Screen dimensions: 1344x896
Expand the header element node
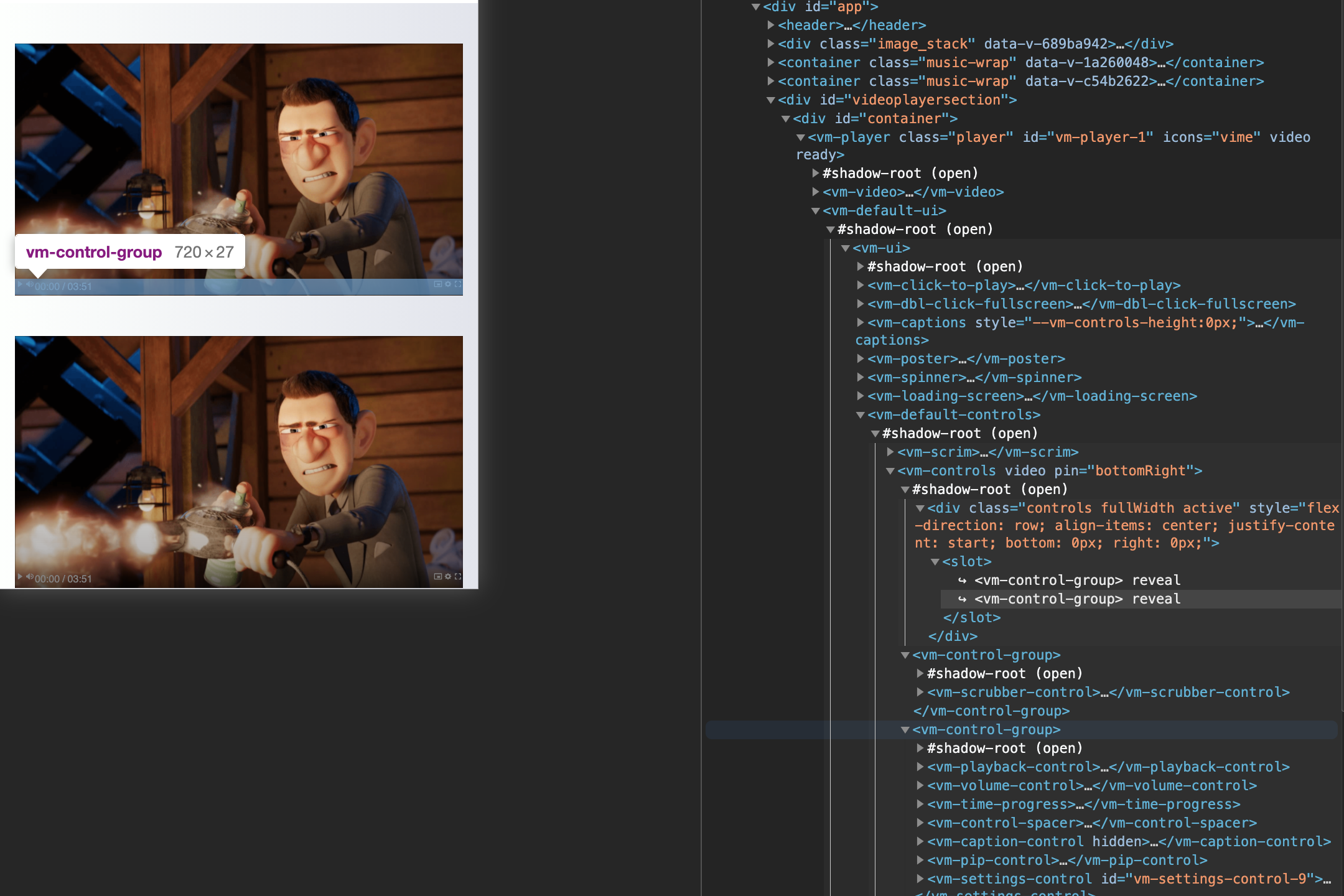771,25
